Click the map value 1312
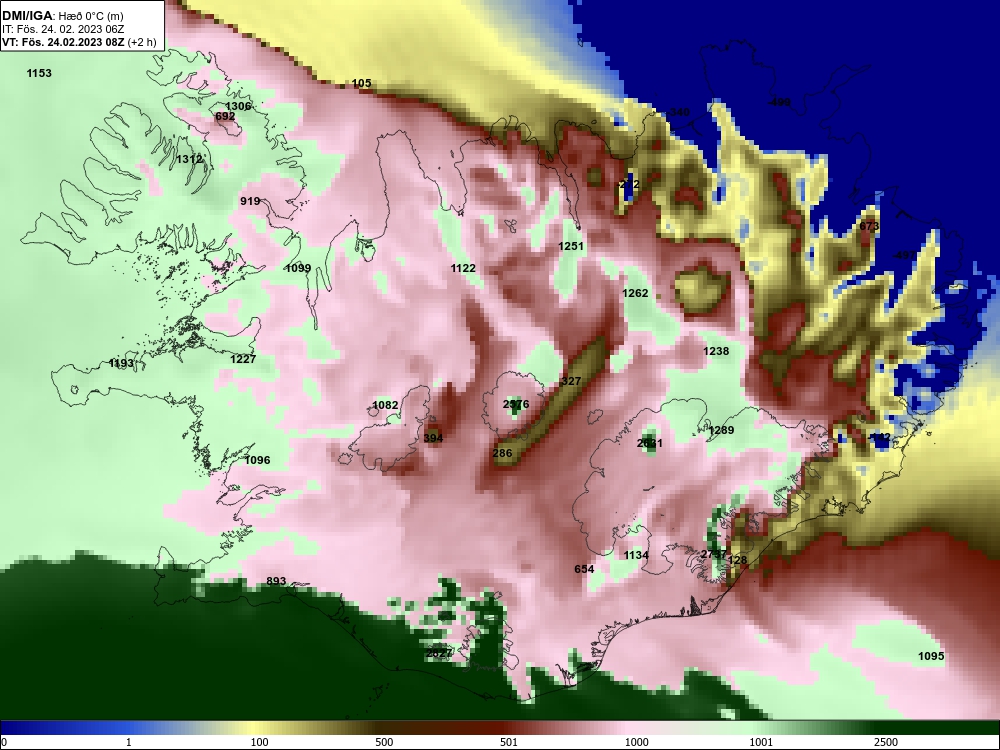This screenshot has height=750, width=1000. [x=189, y=159]
